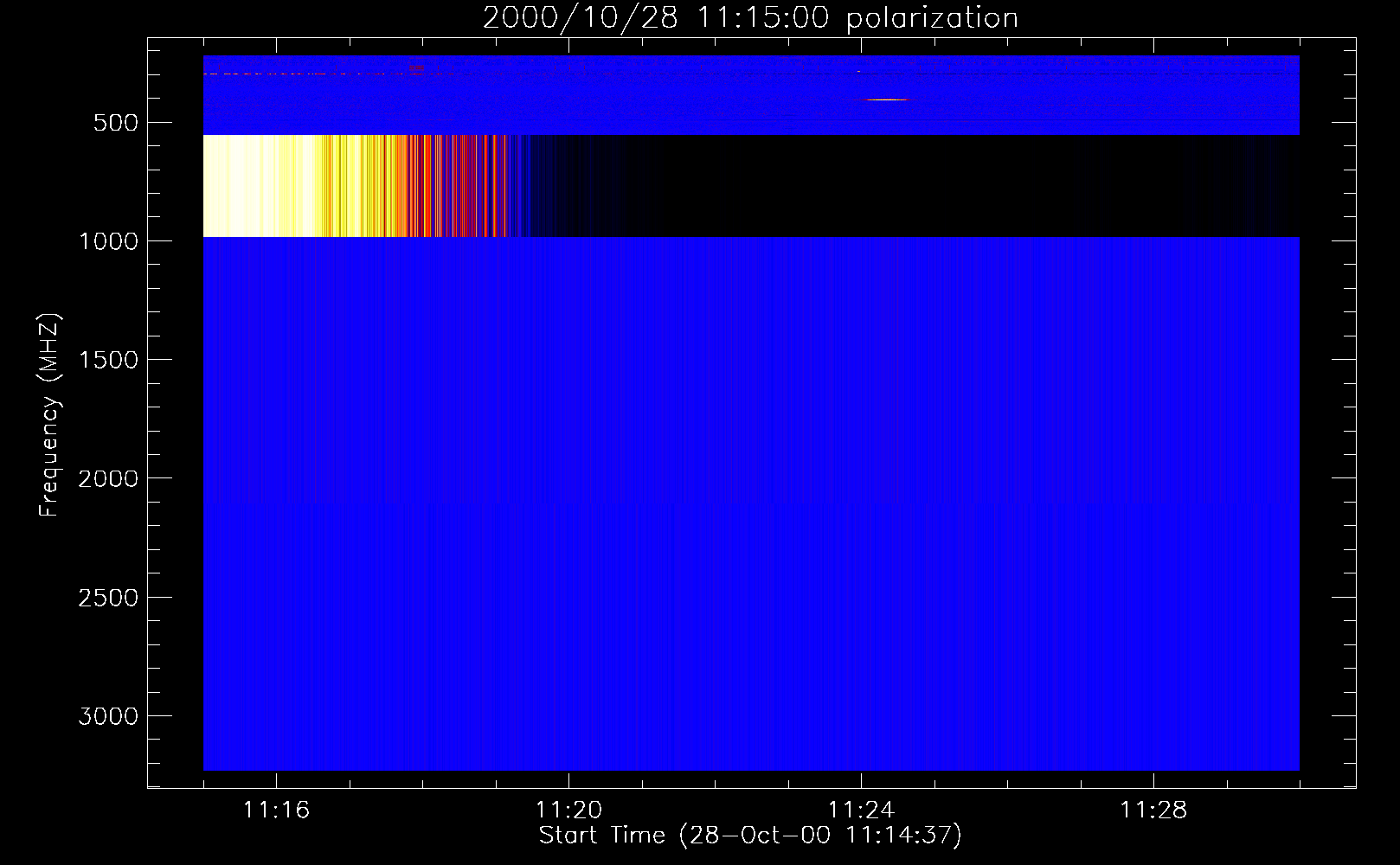The image size is (1400, 865).
Task: Click the short red streak near 11:24
Action: click(887, 99)
